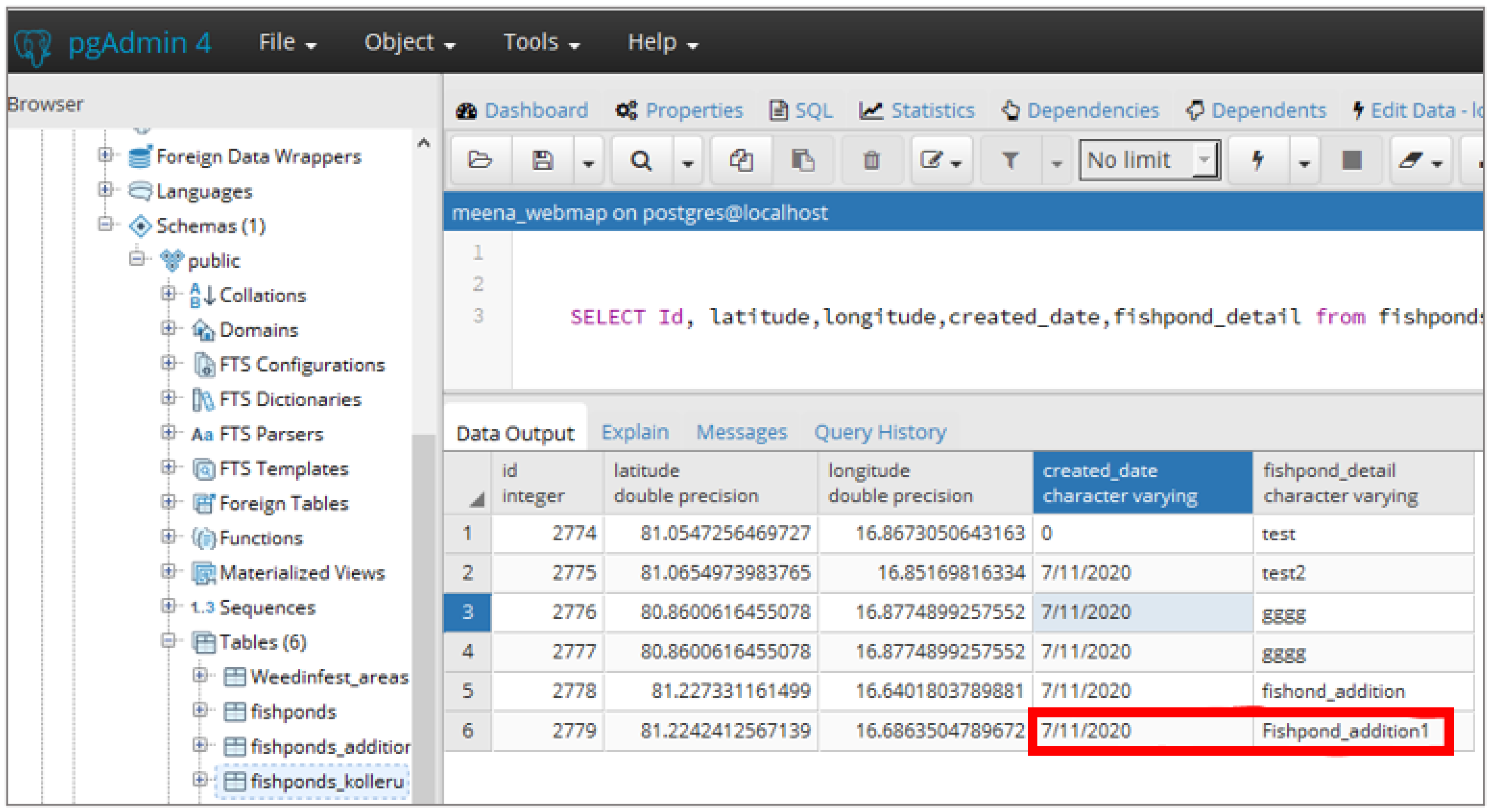Open the Tools menu
Screen dimensions: 1491x812
click(x=540, y=42)
